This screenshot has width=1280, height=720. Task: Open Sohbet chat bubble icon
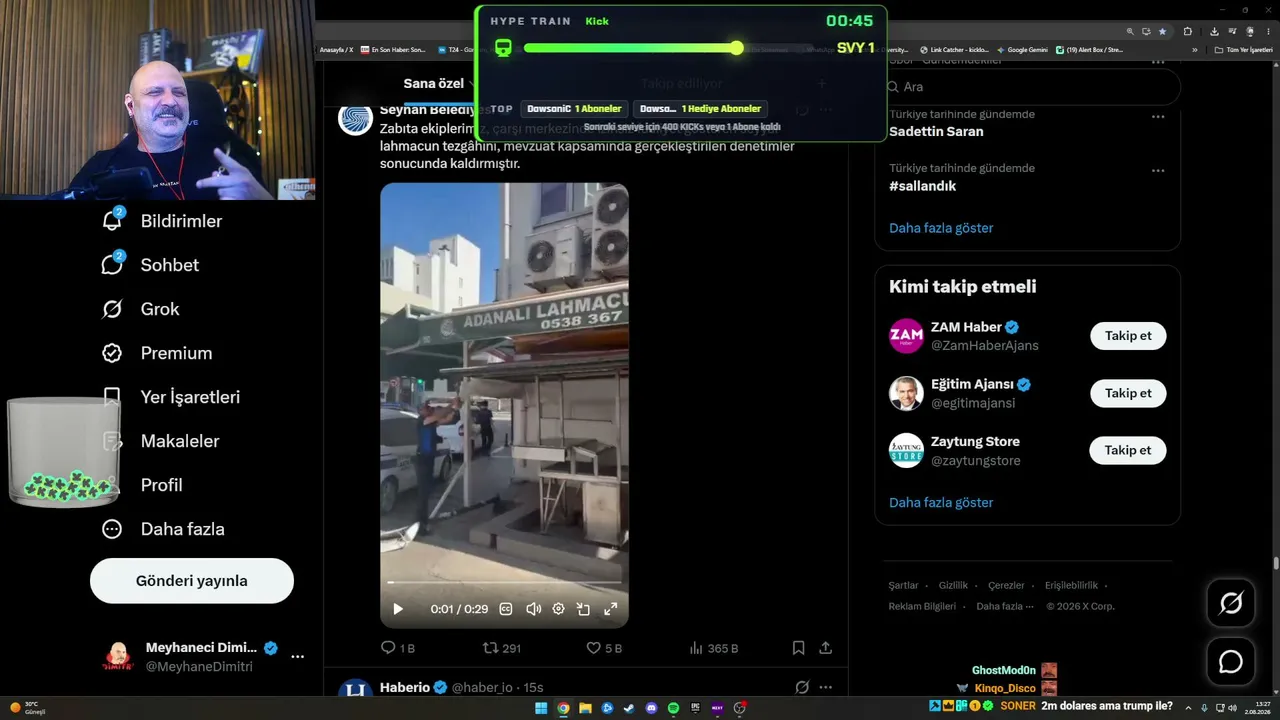[x=112, y=265]
